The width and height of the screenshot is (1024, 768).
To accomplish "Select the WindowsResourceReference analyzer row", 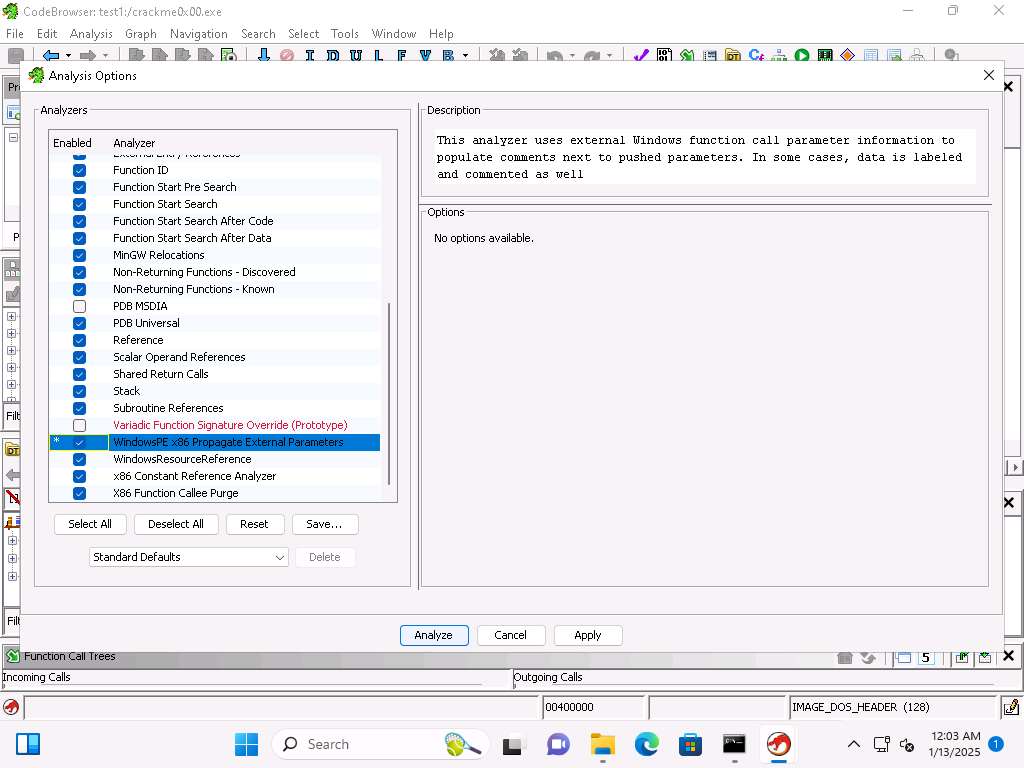I will 182,459.
